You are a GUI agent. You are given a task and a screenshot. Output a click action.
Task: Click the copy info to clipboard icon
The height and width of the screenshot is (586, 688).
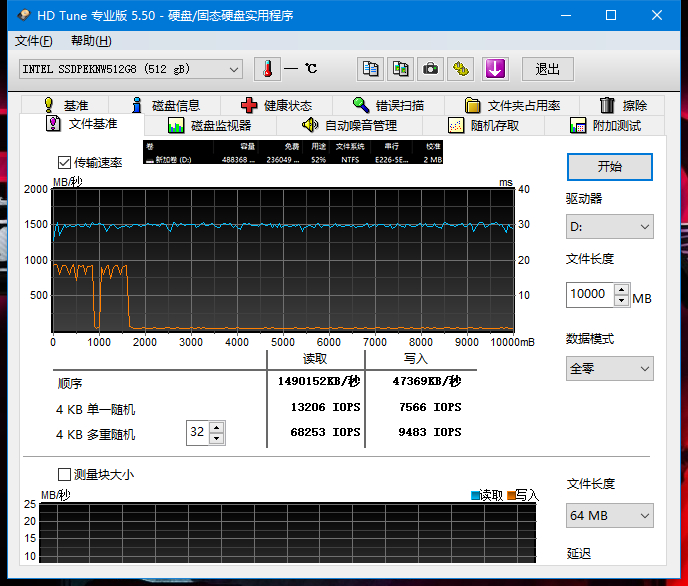371,69
